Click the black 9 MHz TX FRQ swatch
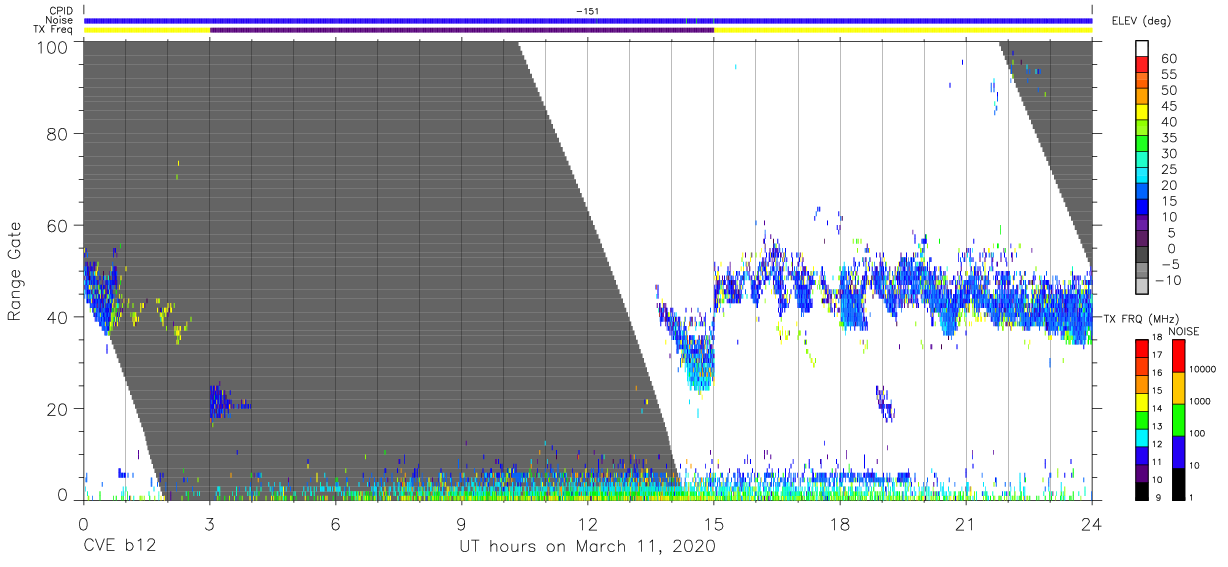 1141,489
